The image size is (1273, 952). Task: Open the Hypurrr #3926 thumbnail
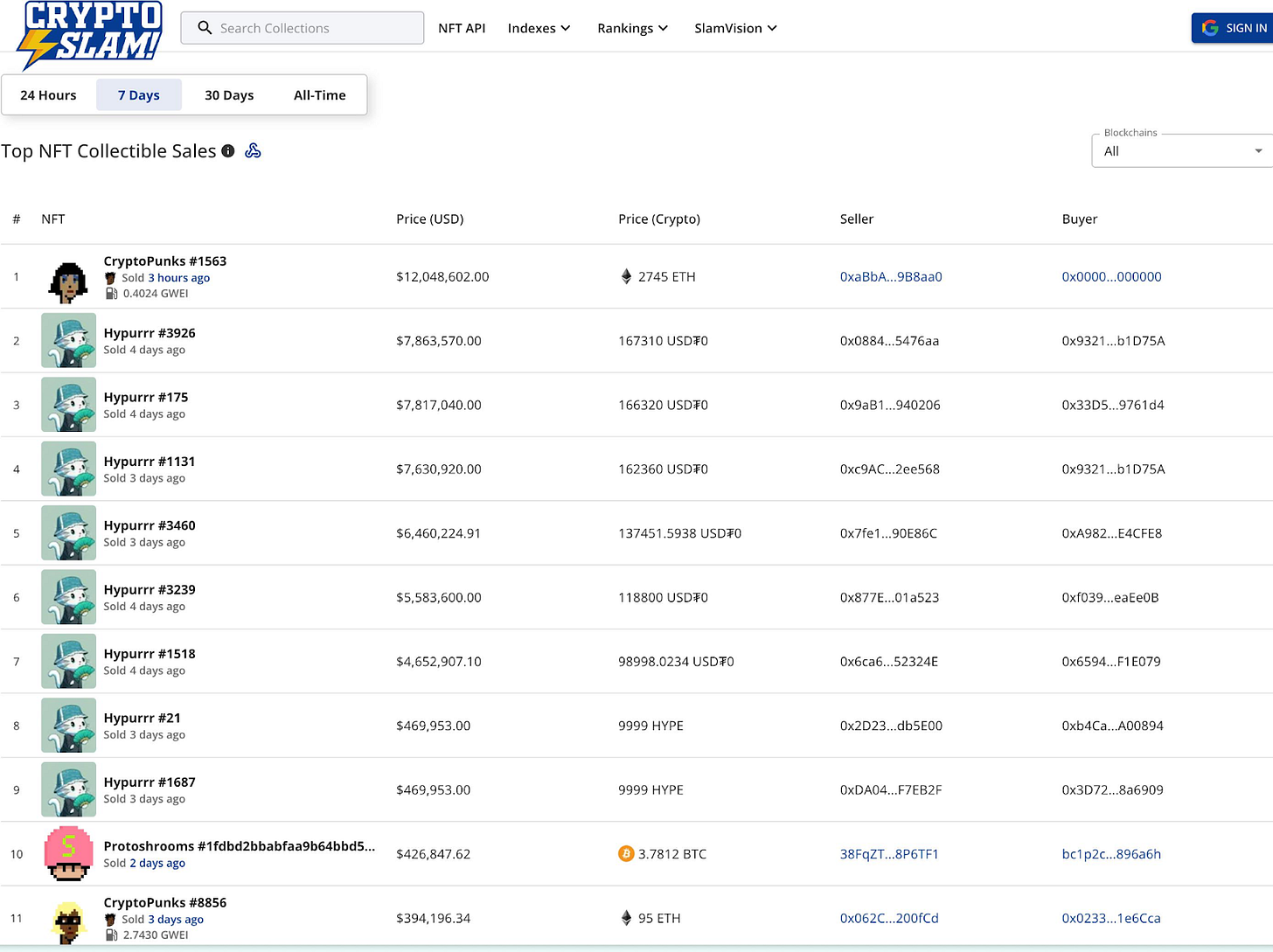[x=68, y=341]
